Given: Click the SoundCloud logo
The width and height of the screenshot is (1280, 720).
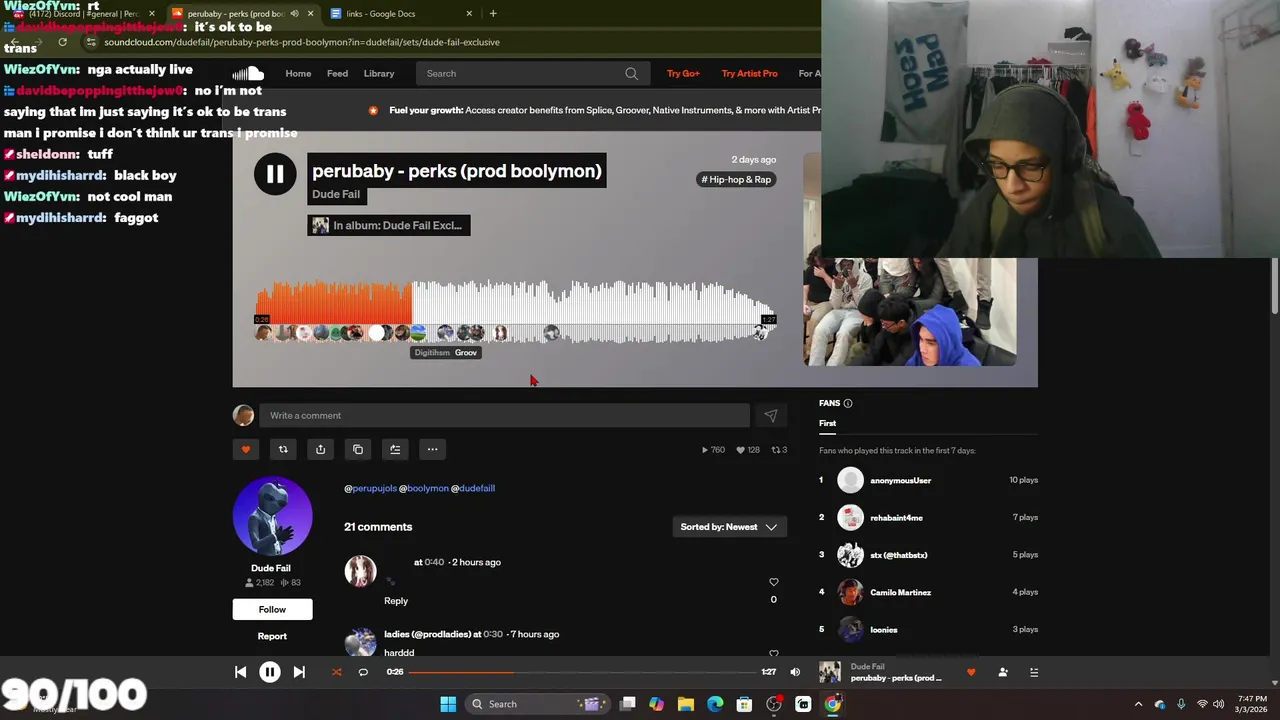Looking at the screenshot, I should [x=248, y=73].
